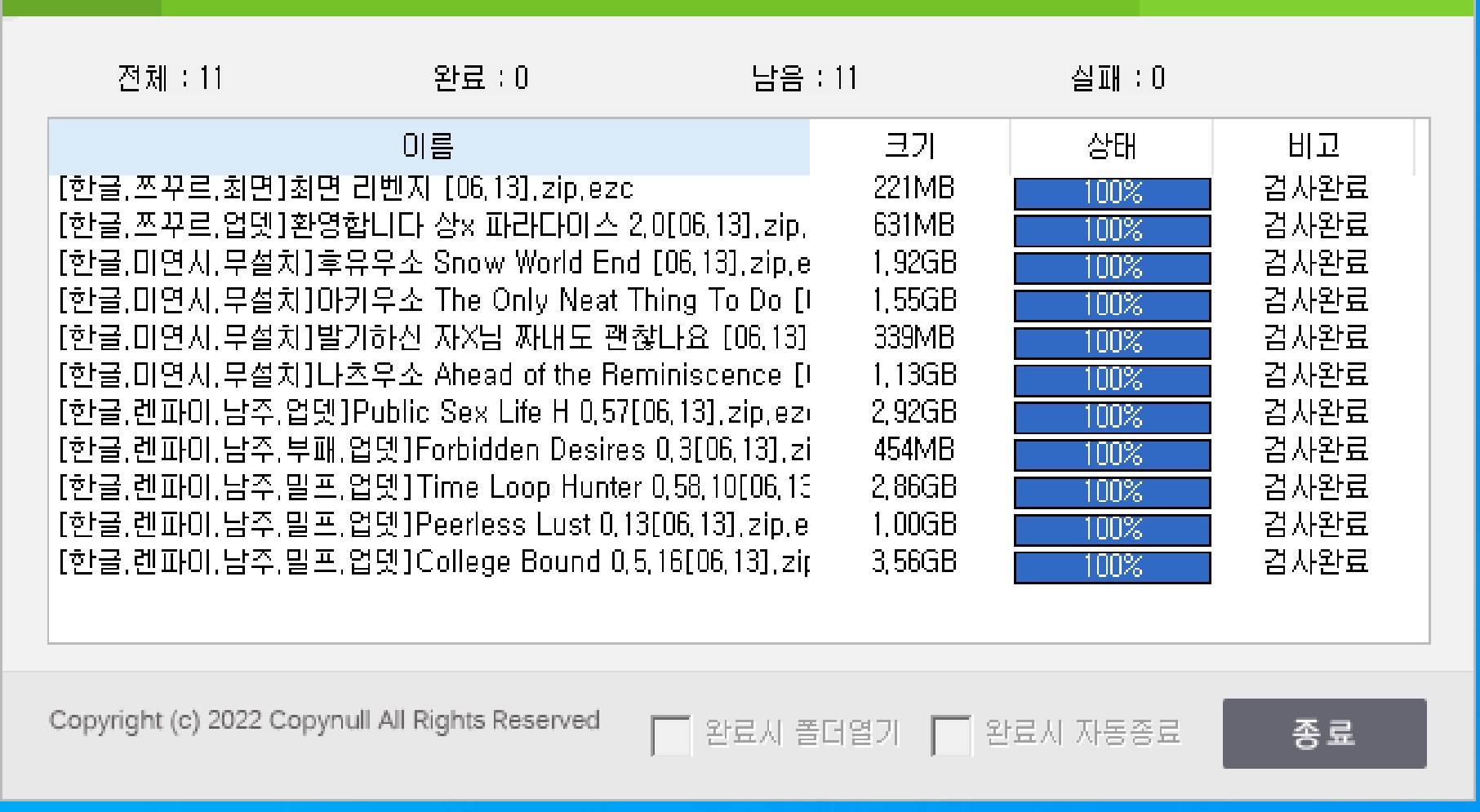Enable the 완료시 폴더열기 checkbox
This screenshot has width=1480, height=812.
coord(671,734)
